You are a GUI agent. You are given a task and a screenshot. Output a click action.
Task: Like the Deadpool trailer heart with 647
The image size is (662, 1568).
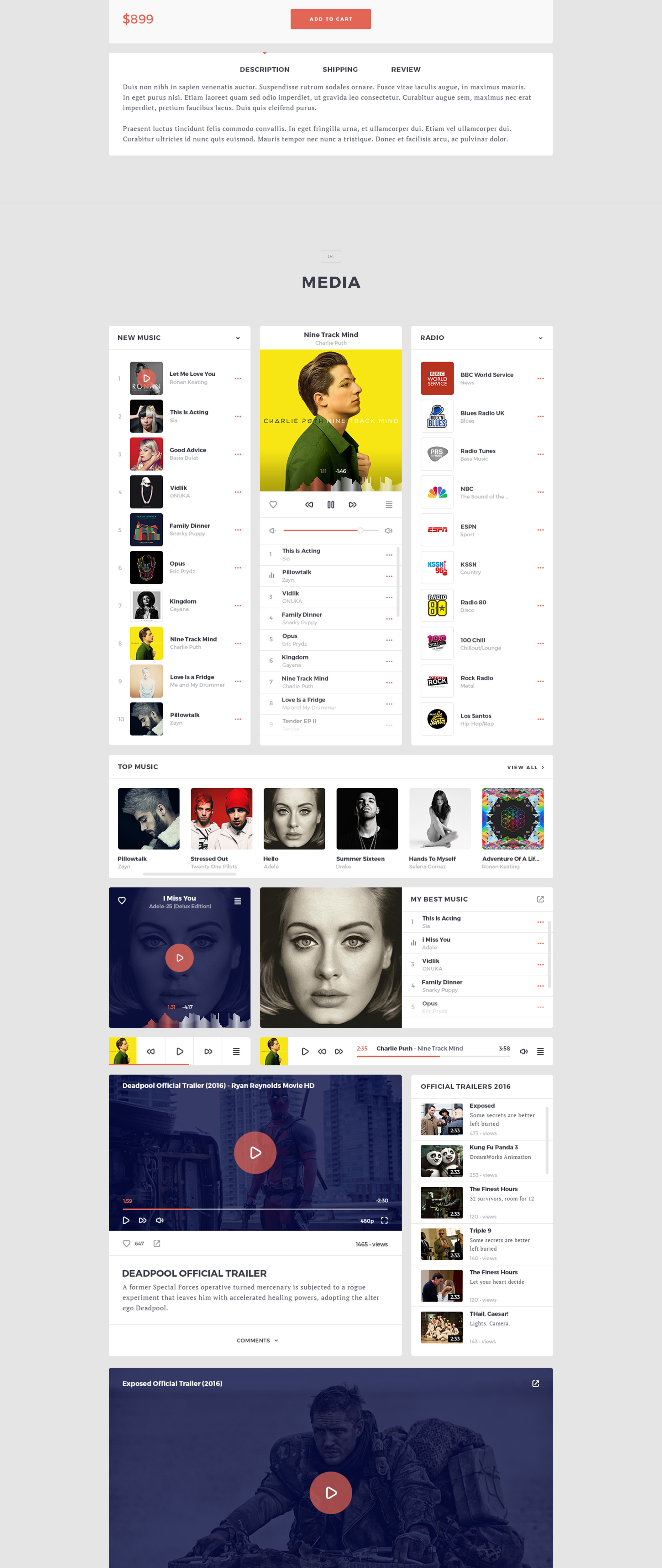[127, 1243]
